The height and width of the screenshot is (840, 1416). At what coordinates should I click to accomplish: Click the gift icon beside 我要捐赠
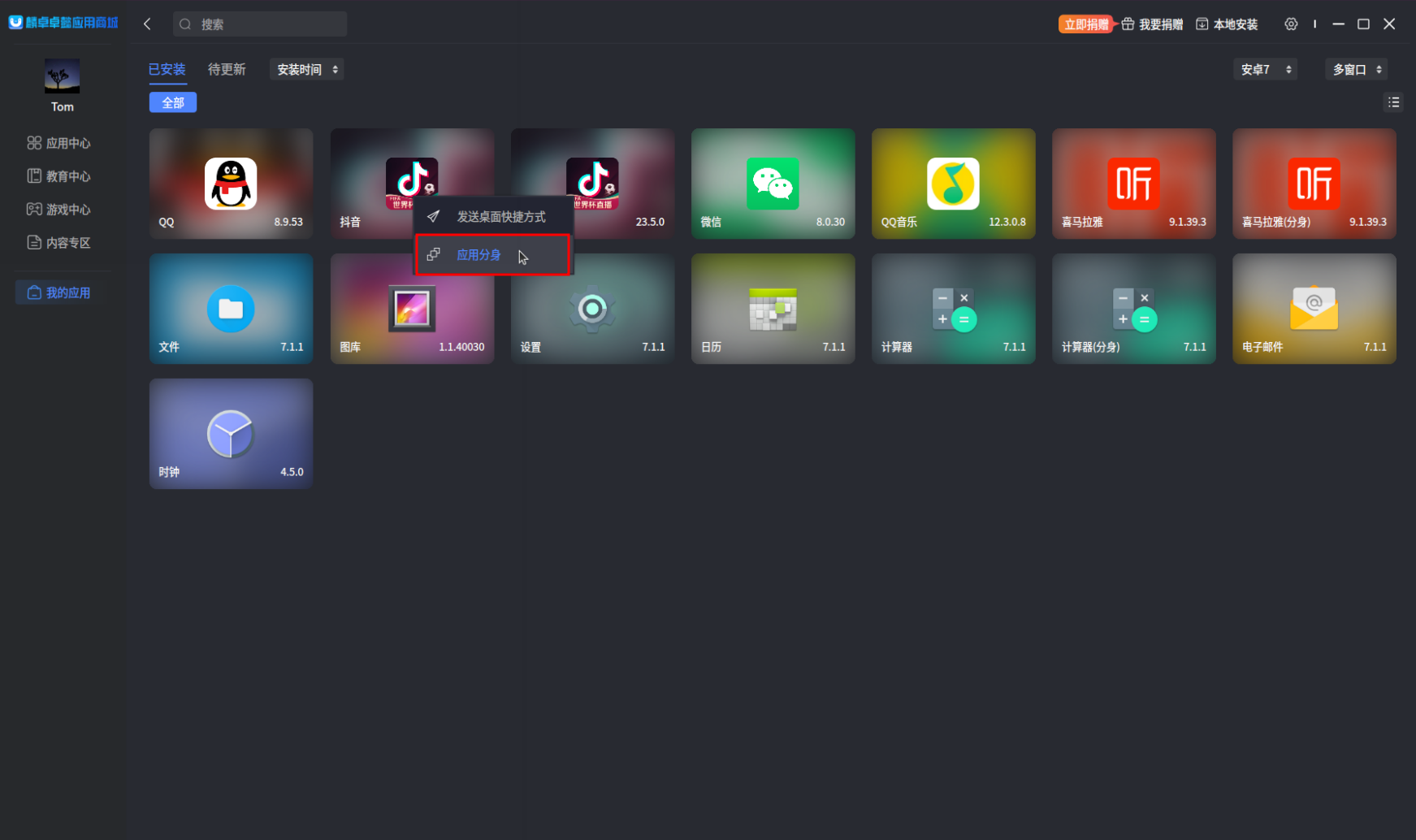[1128, 24]
